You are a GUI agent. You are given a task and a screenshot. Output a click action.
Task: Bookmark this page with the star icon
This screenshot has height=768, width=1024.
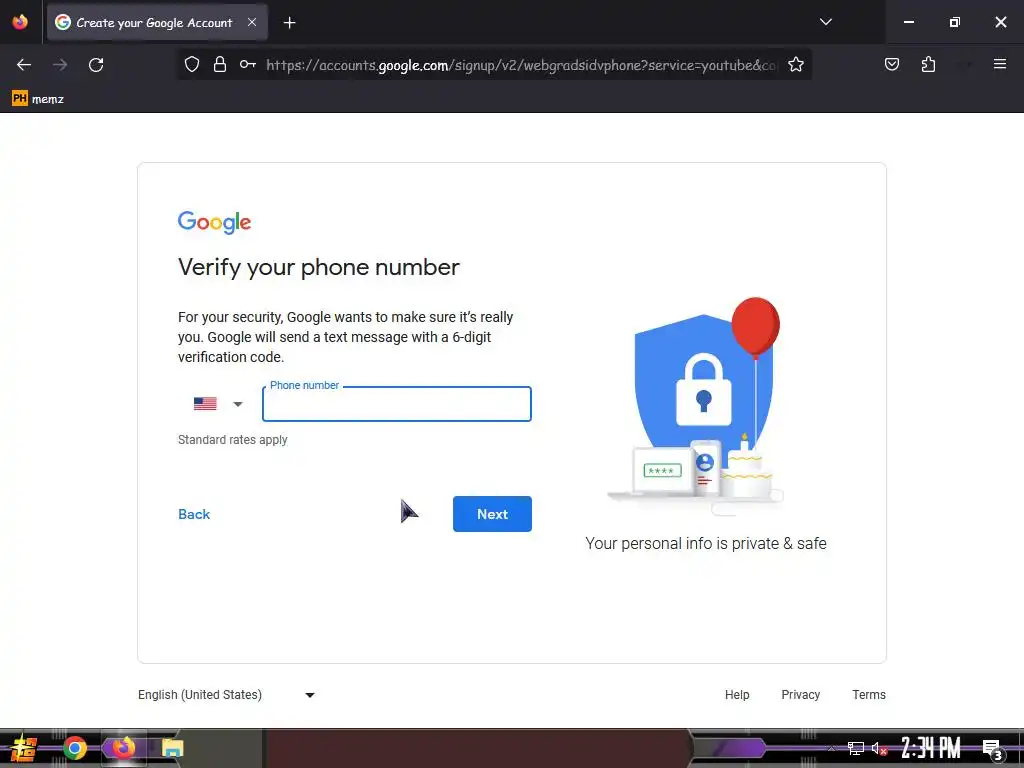(795, 64)
